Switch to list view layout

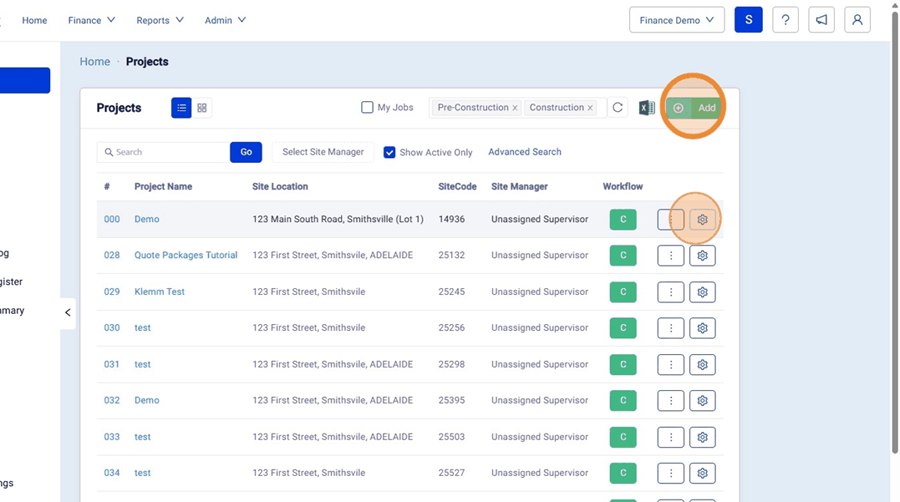click(x=181, y=108)
